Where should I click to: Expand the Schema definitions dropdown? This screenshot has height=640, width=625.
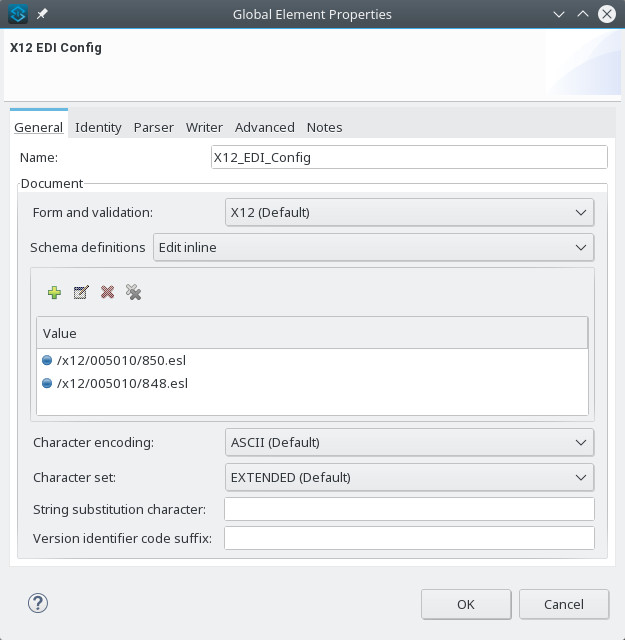coord(374,247)
